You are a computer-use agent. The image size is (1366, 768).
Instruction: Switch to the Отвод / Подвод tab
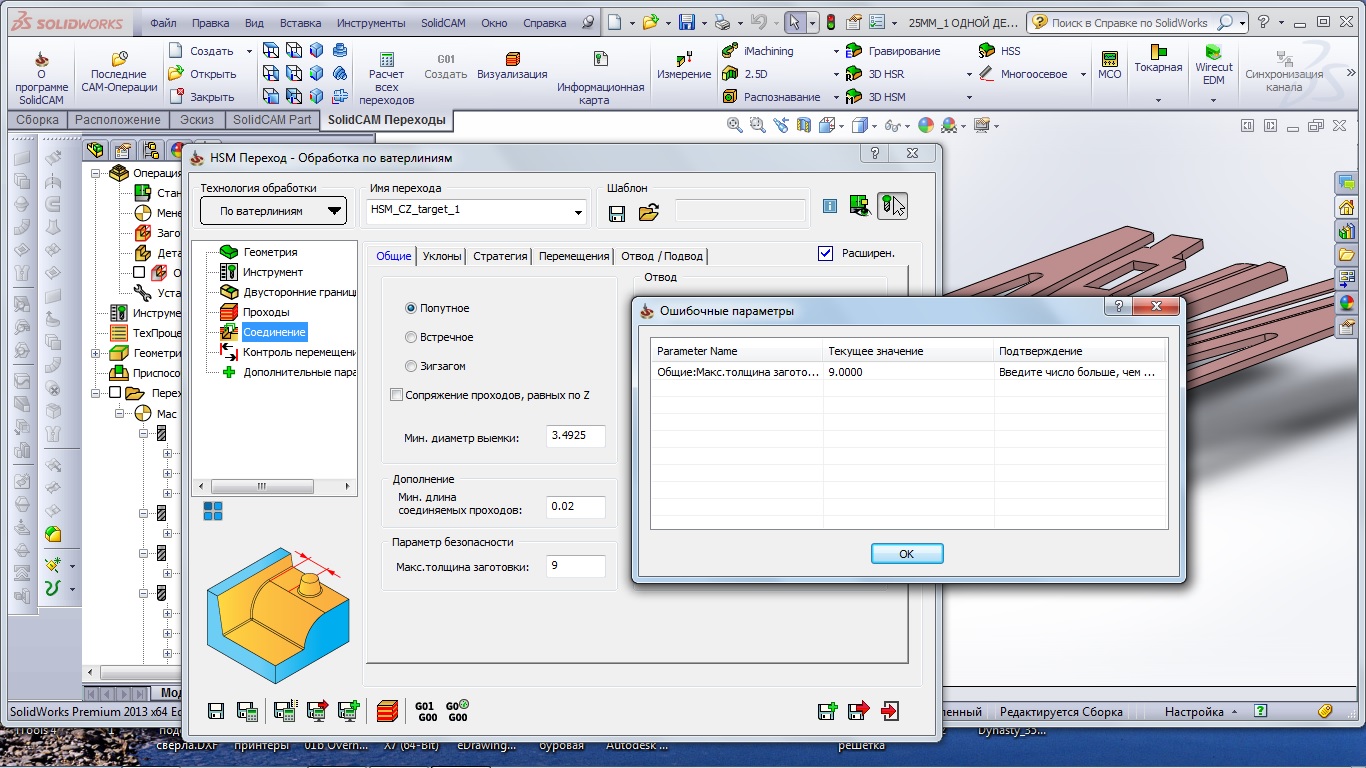[x=662, y=256]
